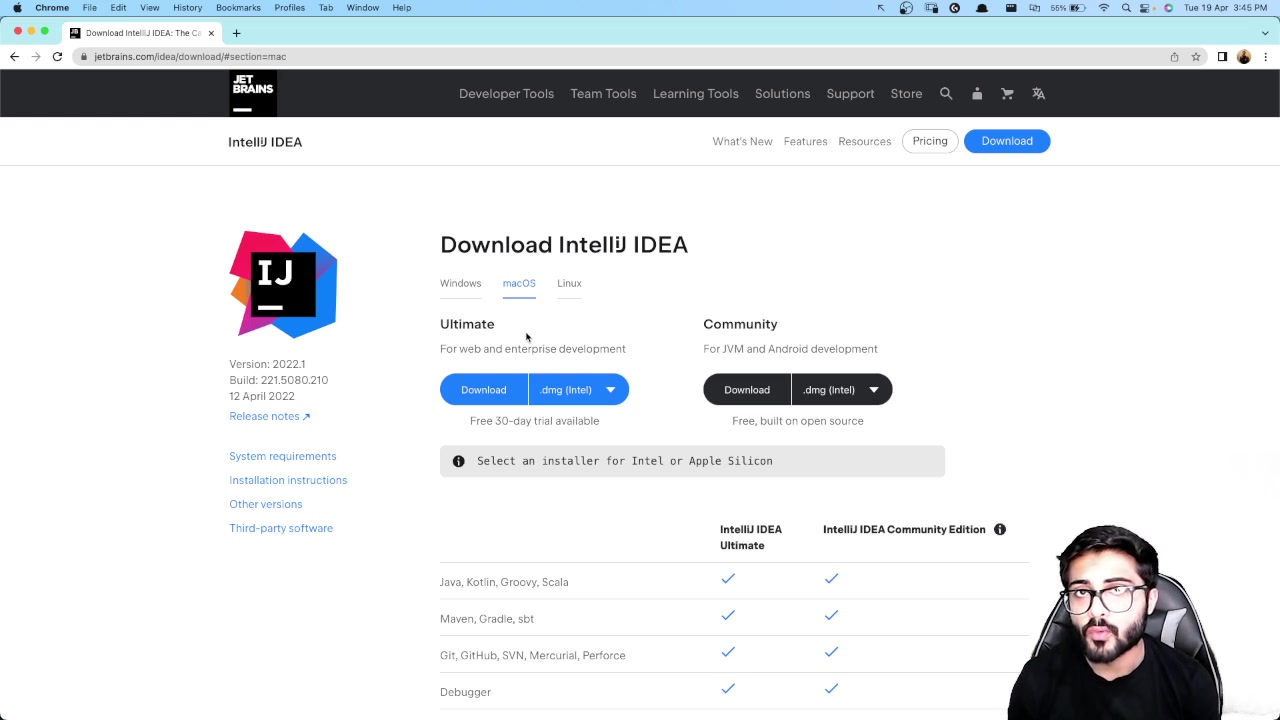Open Support menu
The height and width of the screenshot is (720, 1280).
tap(850, 94)
